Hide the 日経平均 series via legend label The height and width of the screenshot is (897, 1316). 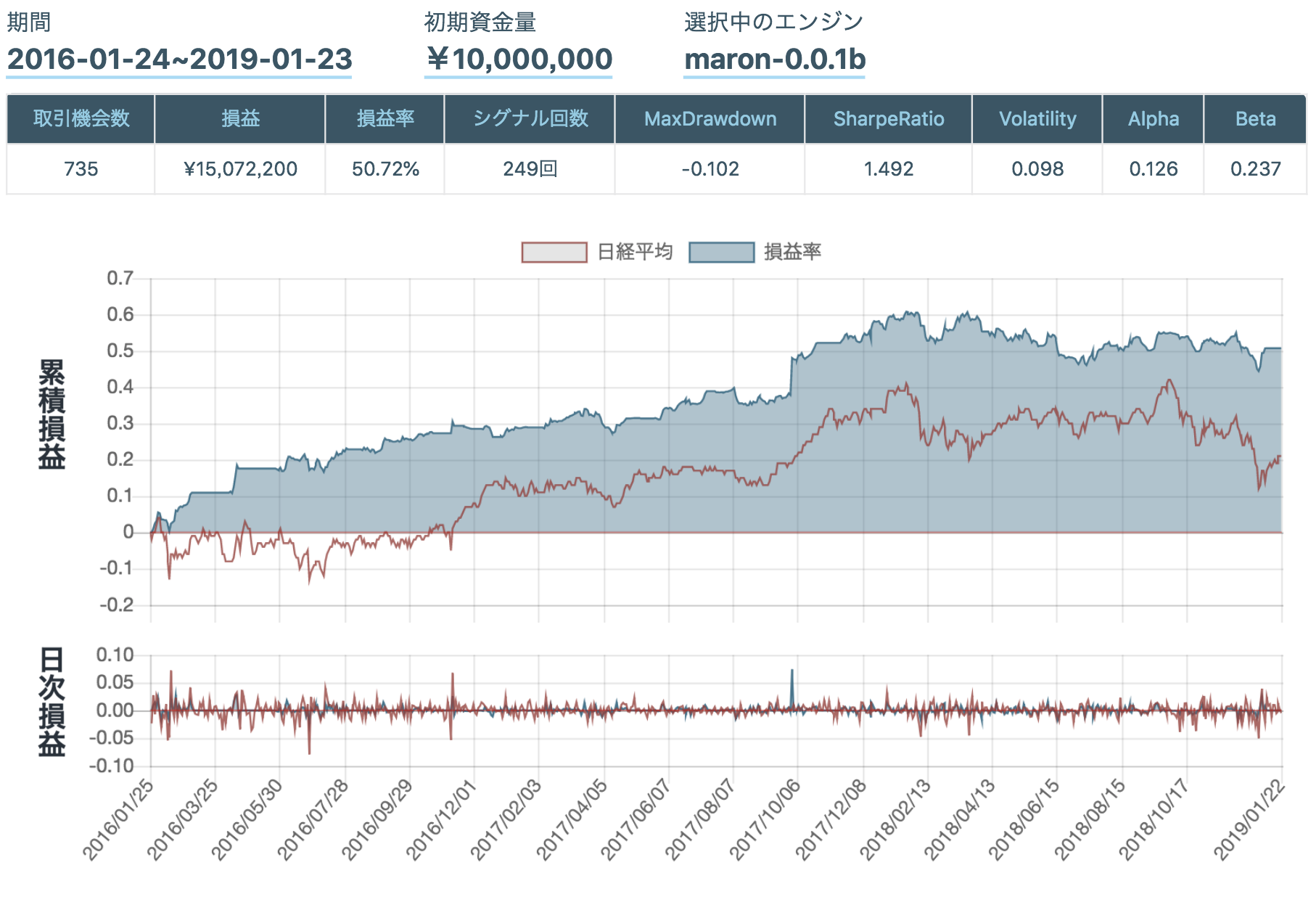click(x=635, y=252)
